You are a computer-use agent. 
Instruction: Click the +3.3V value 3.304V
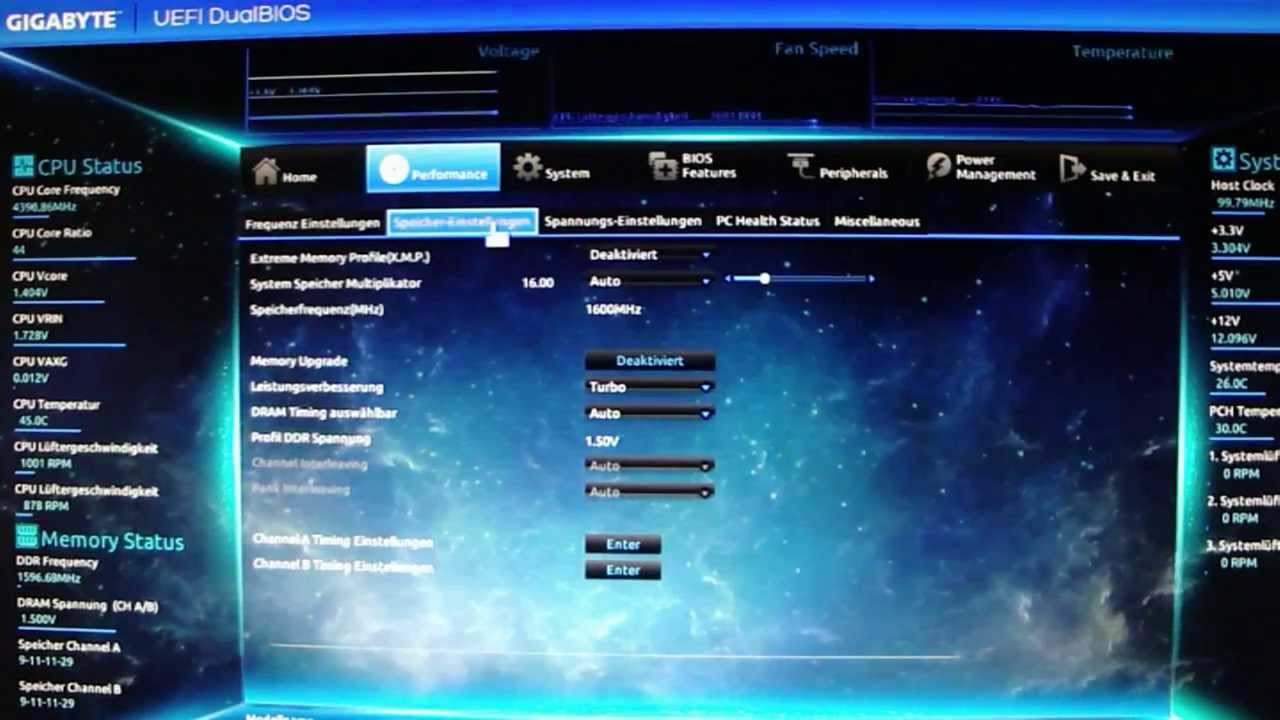(x=1230, y=248)
